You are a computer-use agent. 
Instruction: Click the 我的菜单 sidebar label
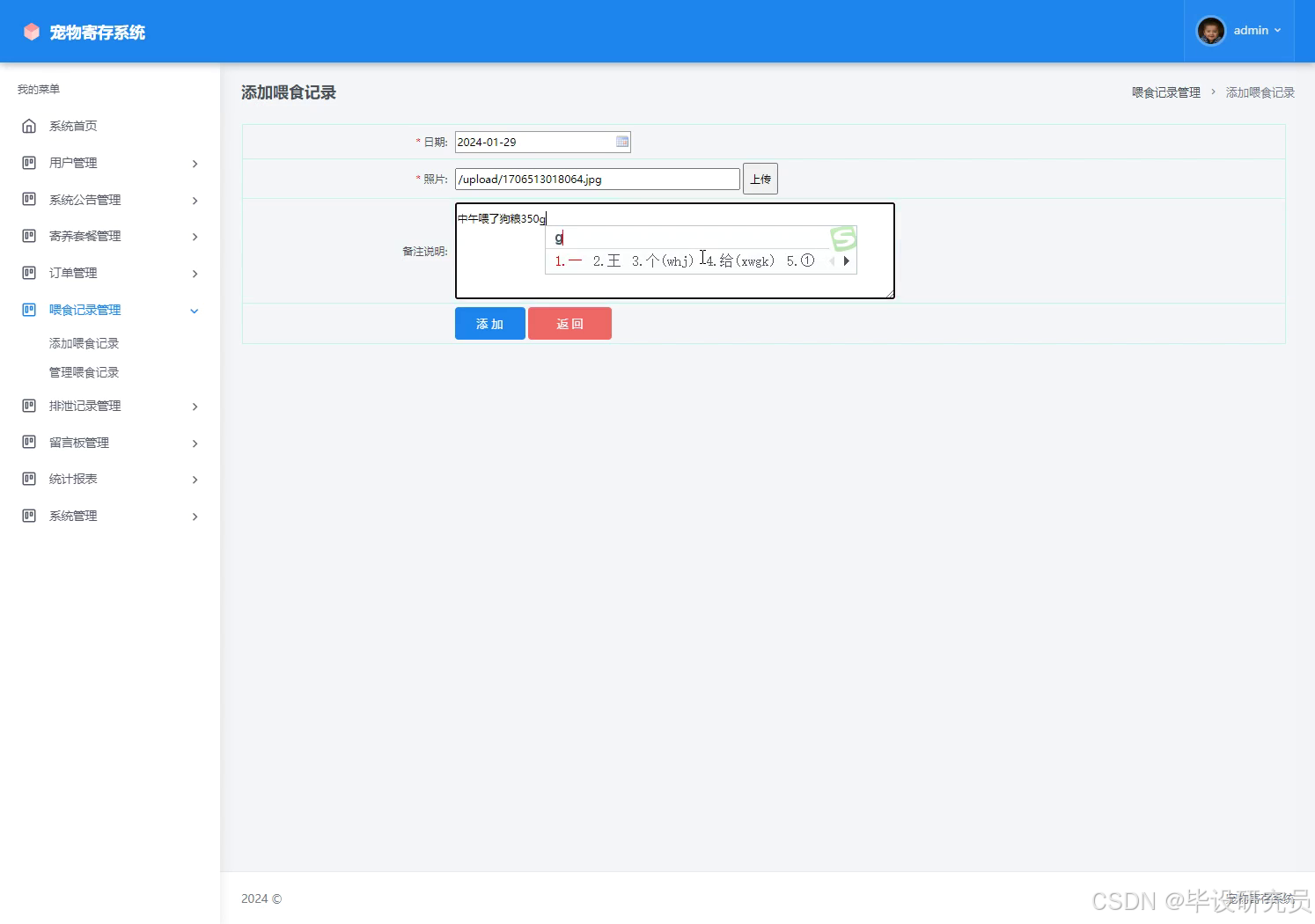click(39, 89)
